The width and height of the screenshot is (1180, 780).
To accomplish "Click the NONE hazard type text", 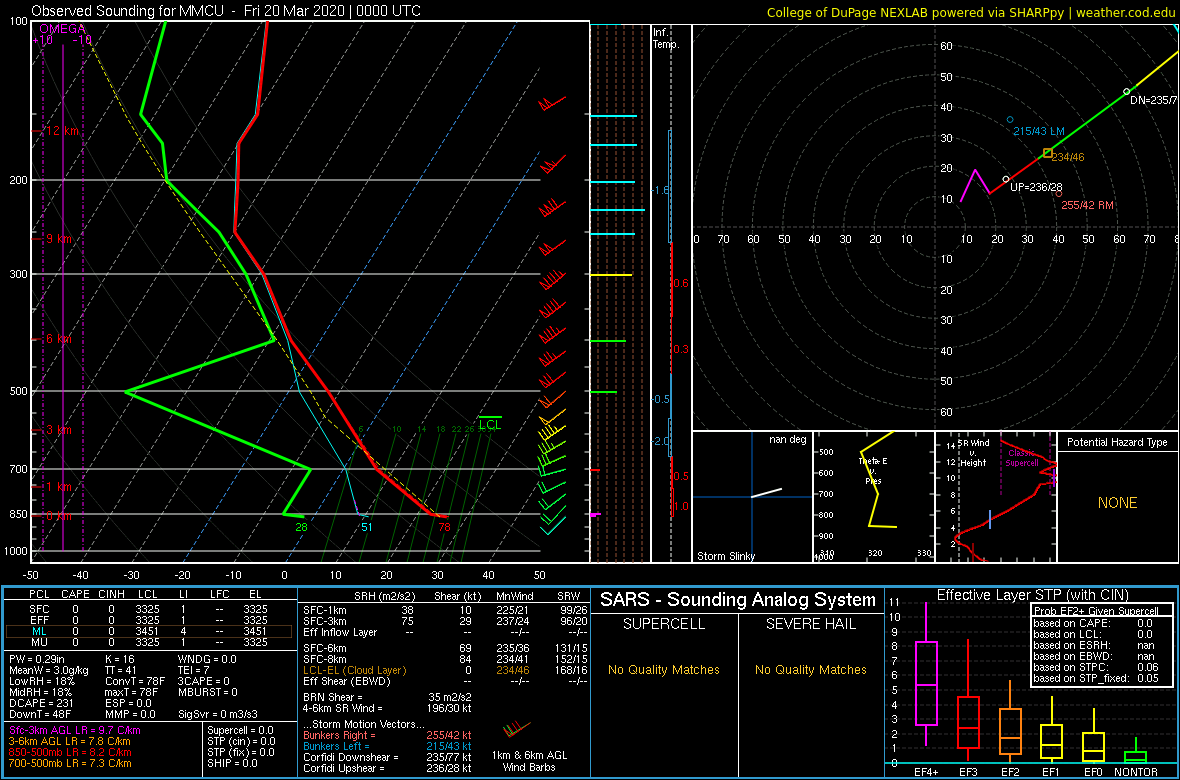I will point(1118,503).
